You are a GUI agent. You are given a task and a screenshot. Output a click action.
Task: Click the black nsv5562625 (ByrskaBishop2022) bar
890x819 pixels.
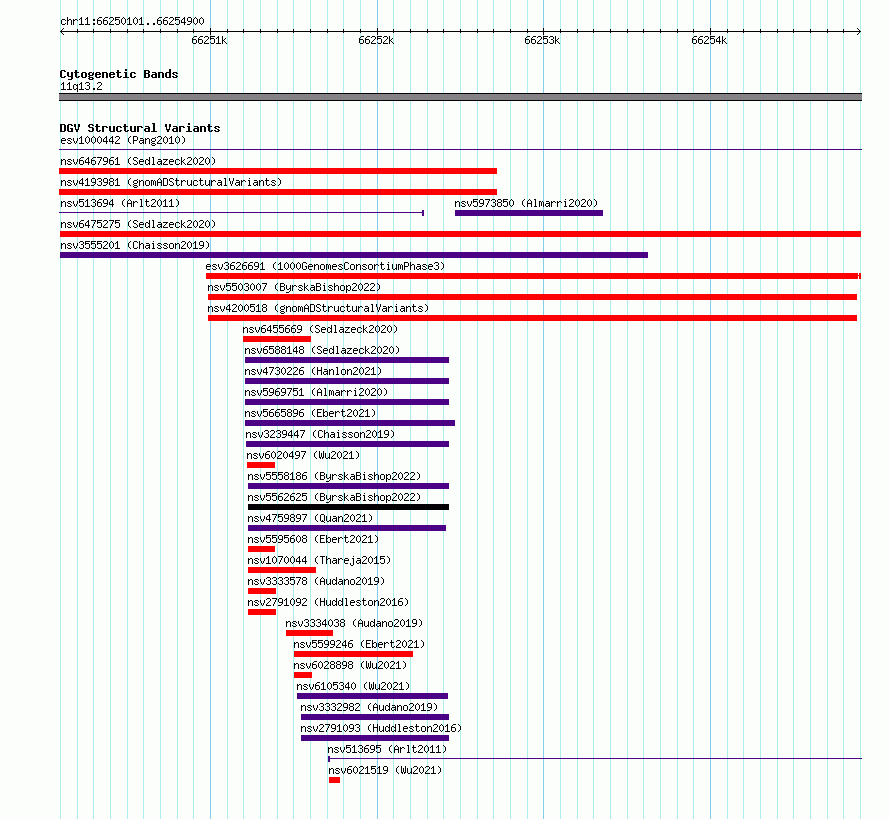pos(348,507)
